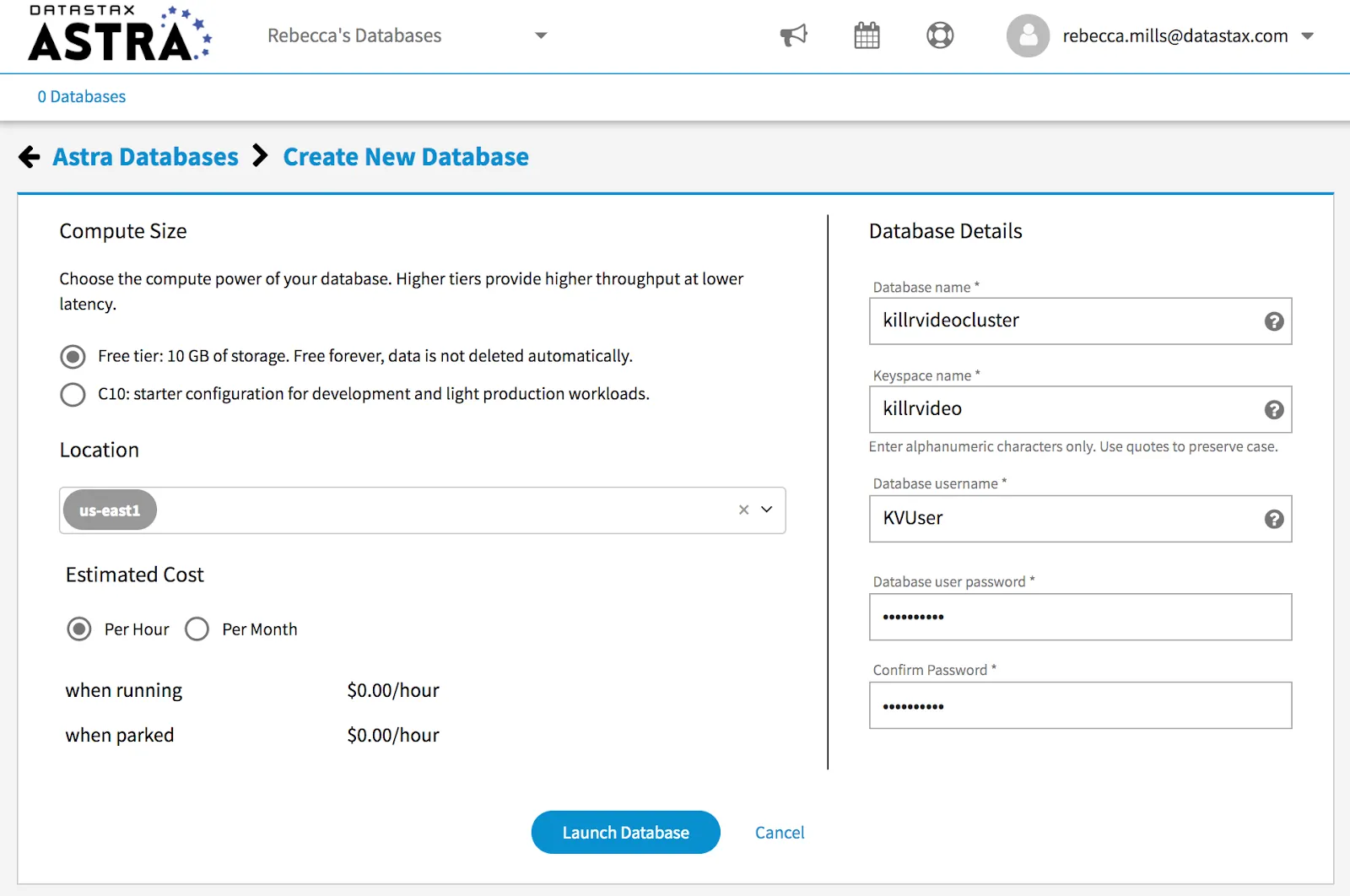Open the 0 Databases tab
The image size is (1350, 896).
[x=82, y=97]
